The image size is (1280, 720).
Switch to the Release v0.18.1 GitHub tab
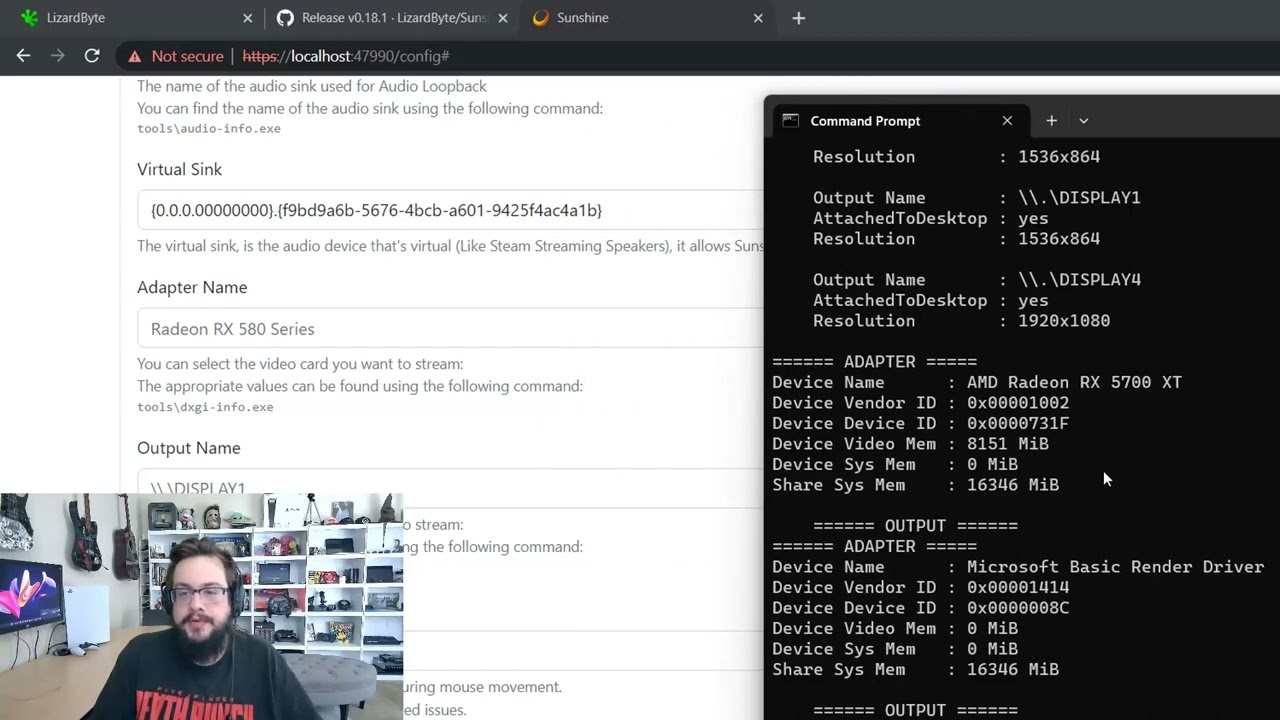tap(393, 18)
